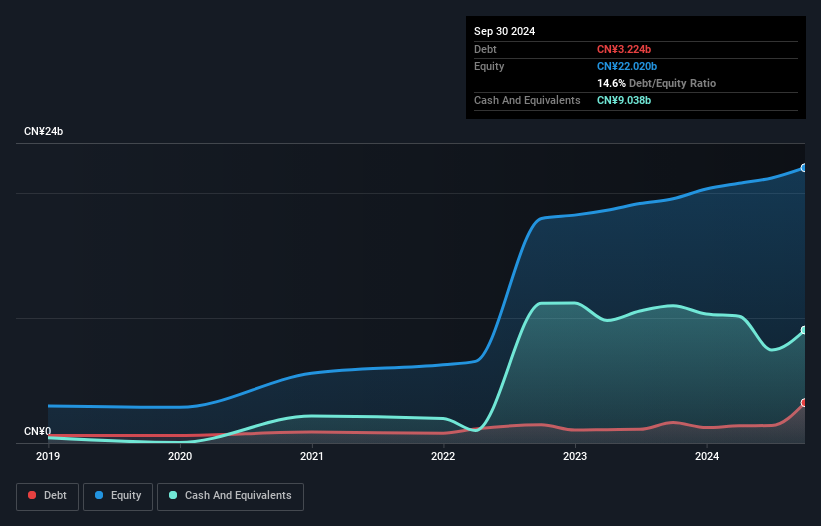The image size is (821, 526).
Task: Click the 2020 x-axis label
Action: click(180, 456)
